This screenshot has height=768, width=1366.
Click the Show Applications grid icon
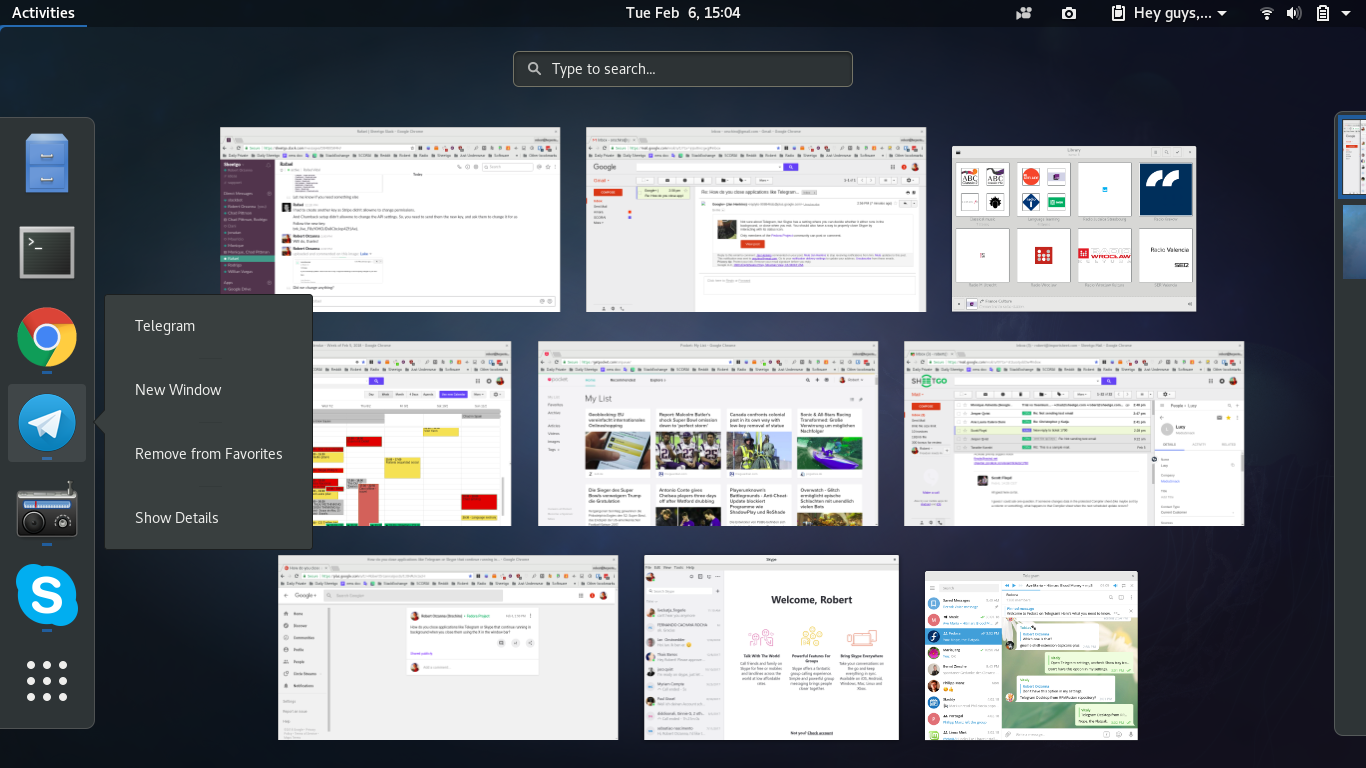point(46,681)
